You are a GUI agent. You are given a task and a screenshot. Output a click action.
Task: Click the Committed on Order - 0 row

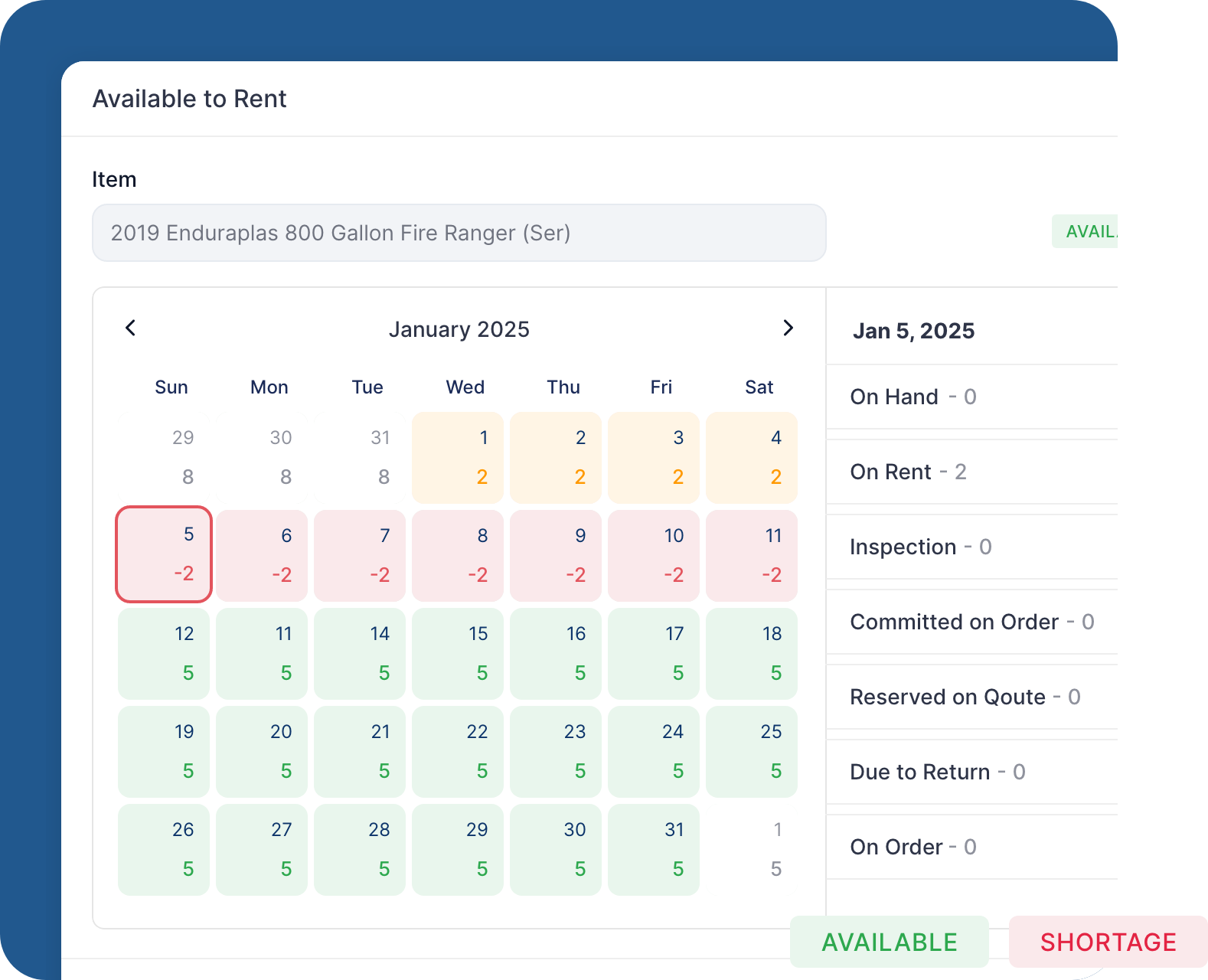(972, 622)
